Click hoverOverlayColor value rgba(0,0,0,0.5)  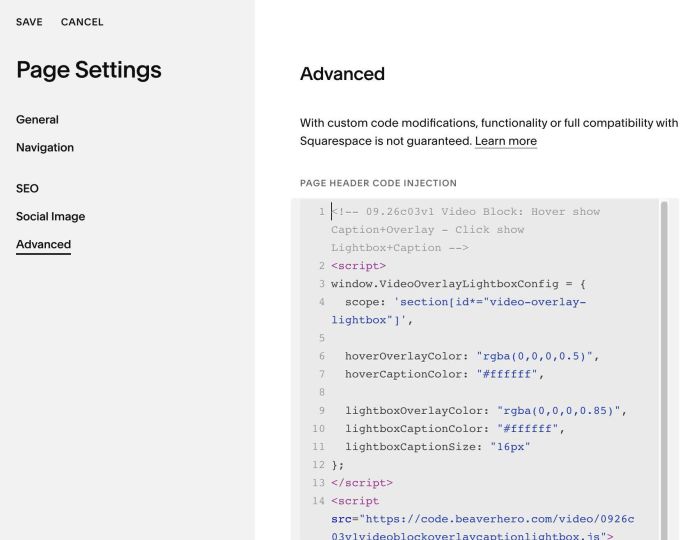(x=534, y=356)
